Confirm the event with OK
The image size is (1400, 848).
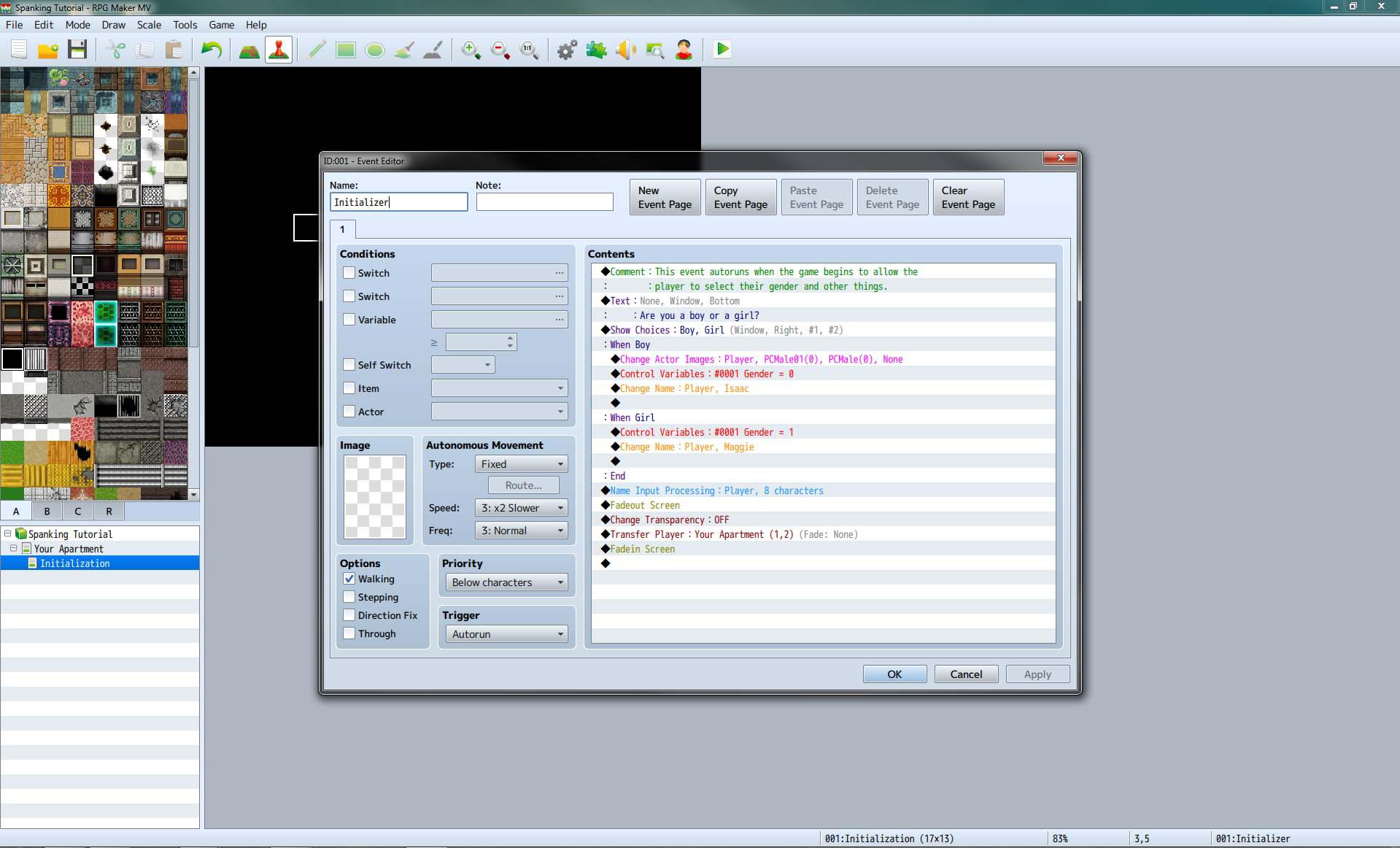click(x=895, y=674)
